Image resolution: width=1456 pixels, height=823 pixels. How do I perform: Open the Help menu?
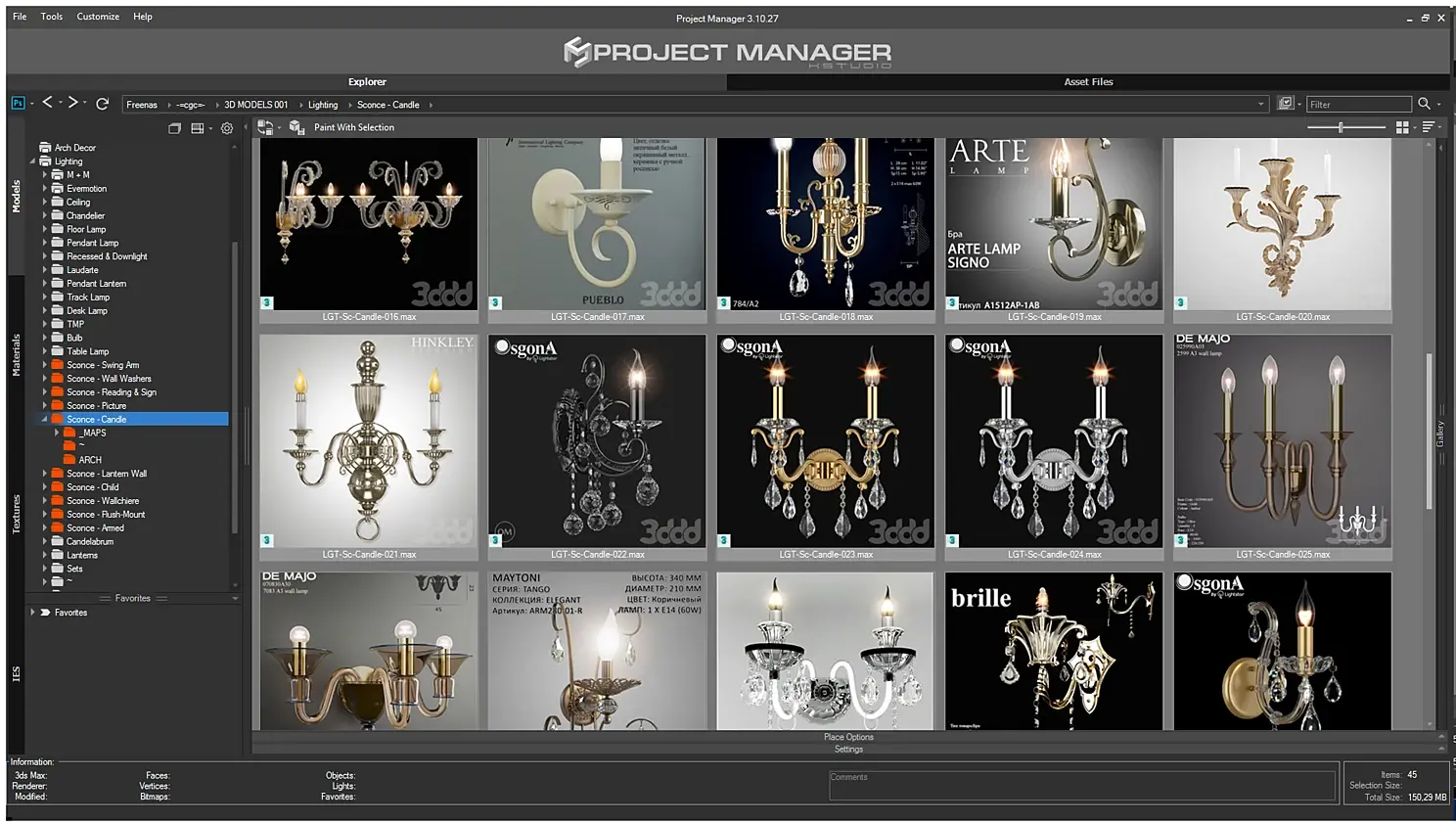tap(143, 17)
